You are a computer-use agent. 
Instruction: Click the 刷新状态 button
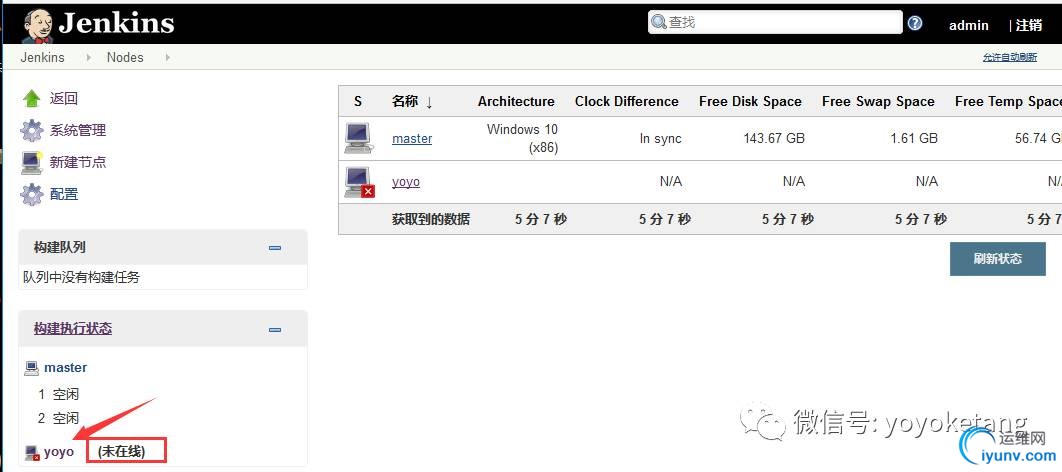click(x=998, y=259)
